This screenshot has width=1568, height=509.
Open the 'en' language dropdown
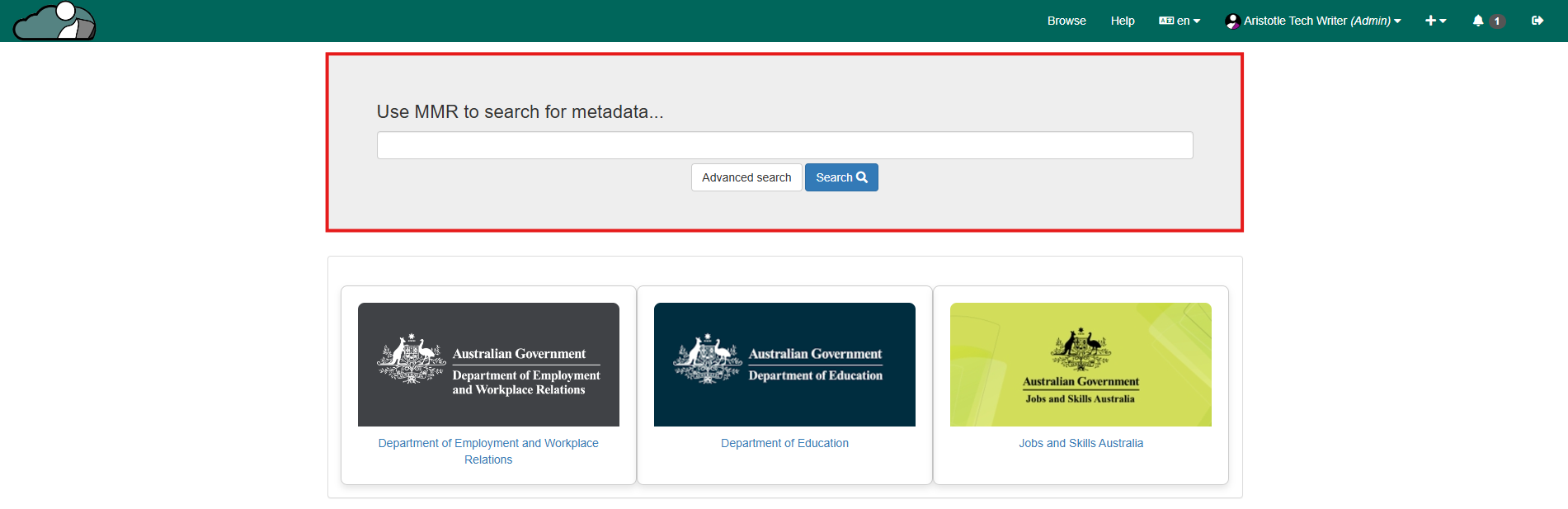point(1180,21)
